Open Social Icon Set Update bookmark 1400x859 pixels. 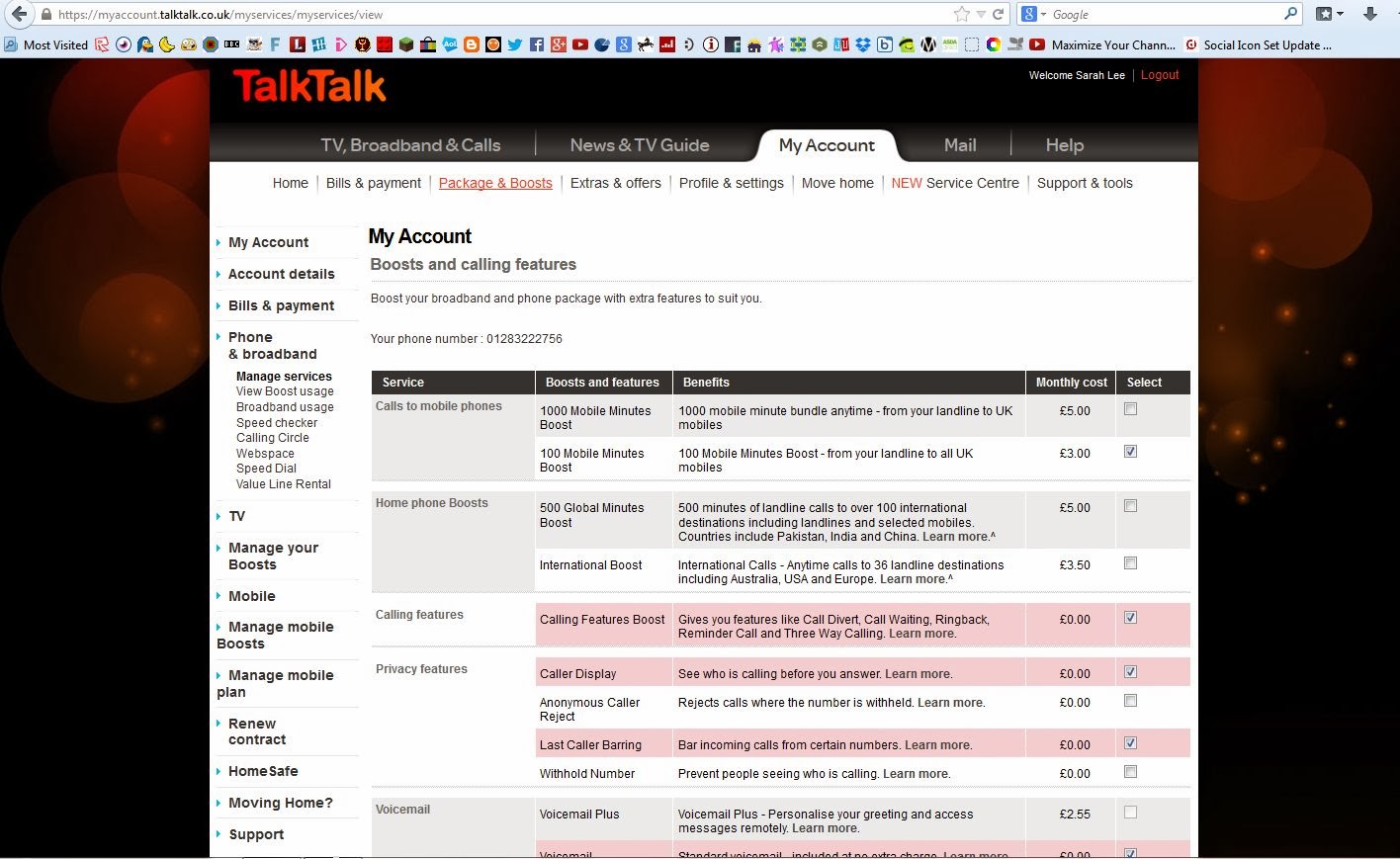click(1257, 44)
